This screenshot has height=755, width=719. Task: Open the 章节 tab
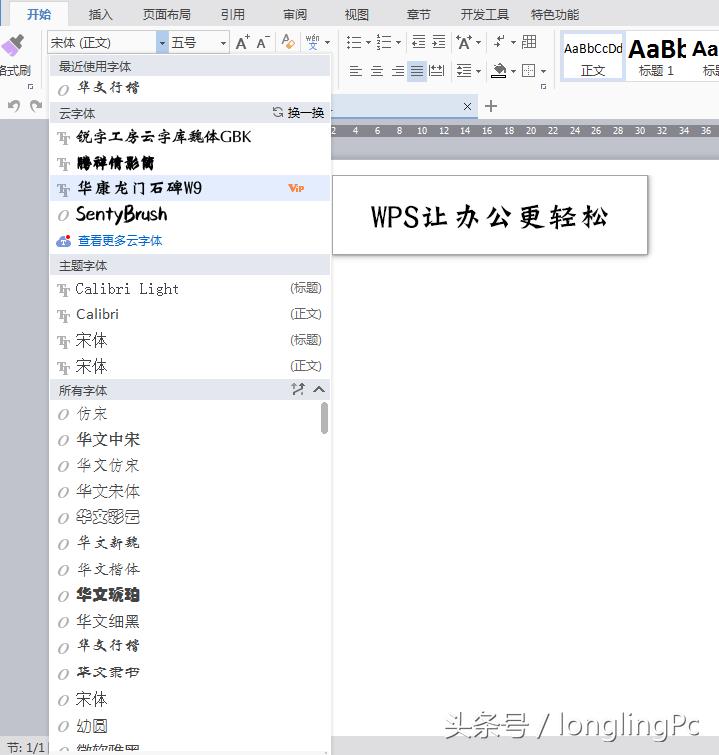418,15
